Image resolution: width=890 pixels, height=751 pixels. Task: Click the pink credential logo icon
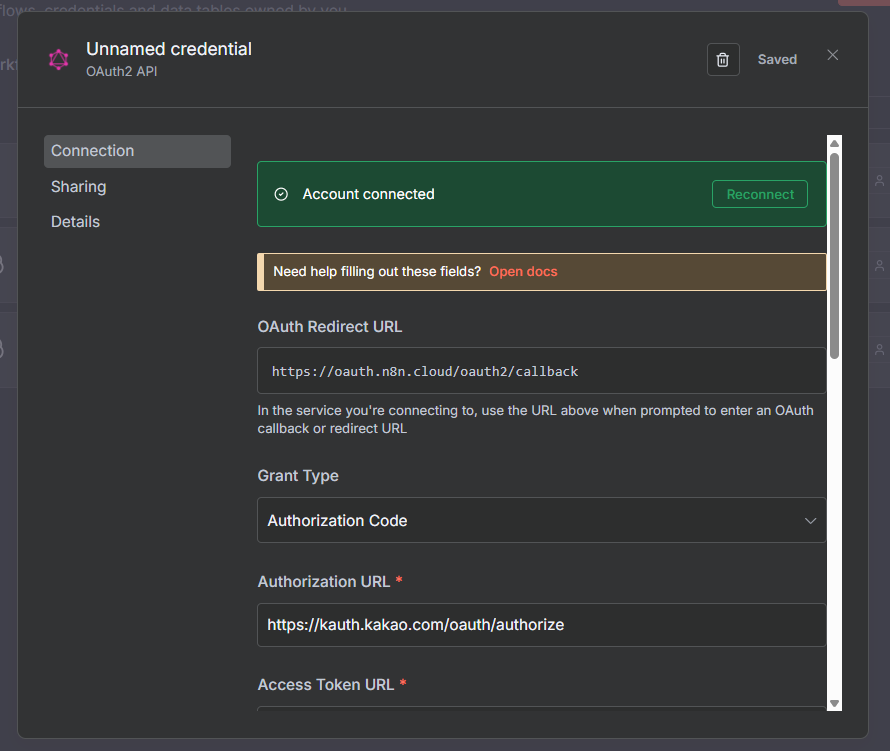point(59,60)
